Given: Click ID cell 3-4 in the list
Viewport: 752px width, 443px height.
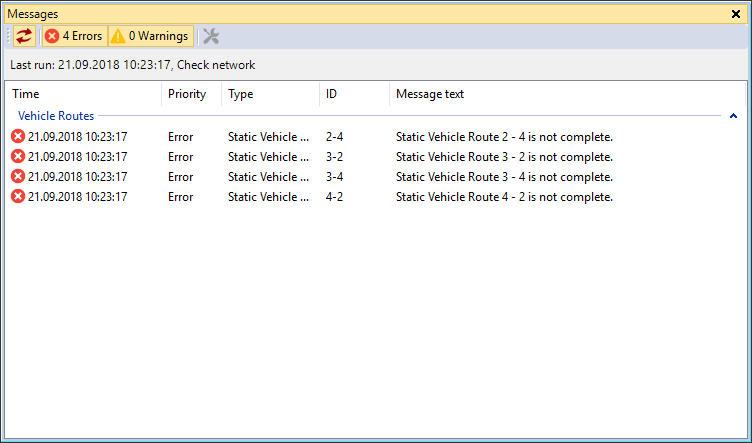Looking at the screenshot, I should click(336, 177).
